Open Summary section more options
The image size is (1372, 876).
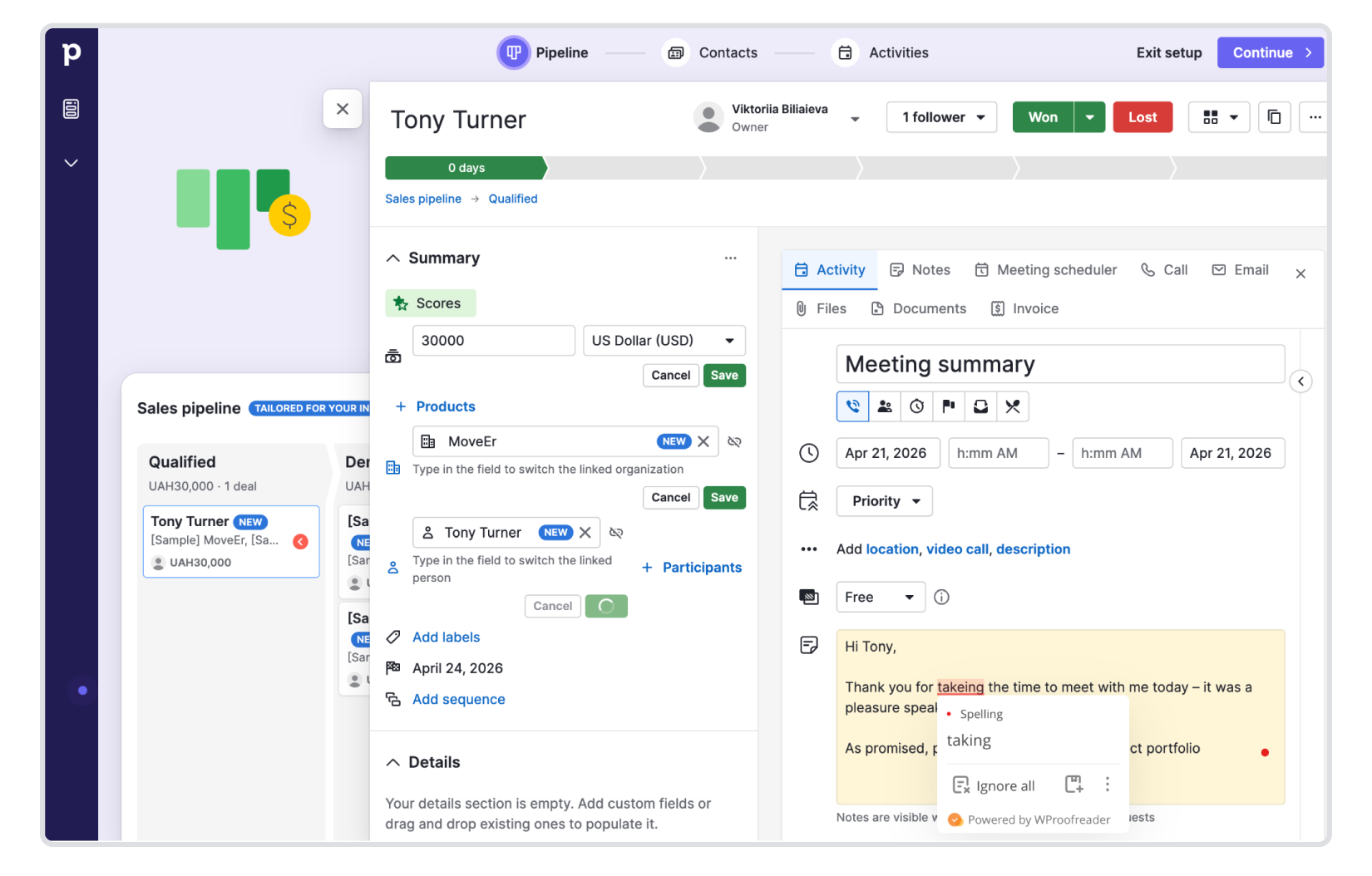click(x=730, y=258)
